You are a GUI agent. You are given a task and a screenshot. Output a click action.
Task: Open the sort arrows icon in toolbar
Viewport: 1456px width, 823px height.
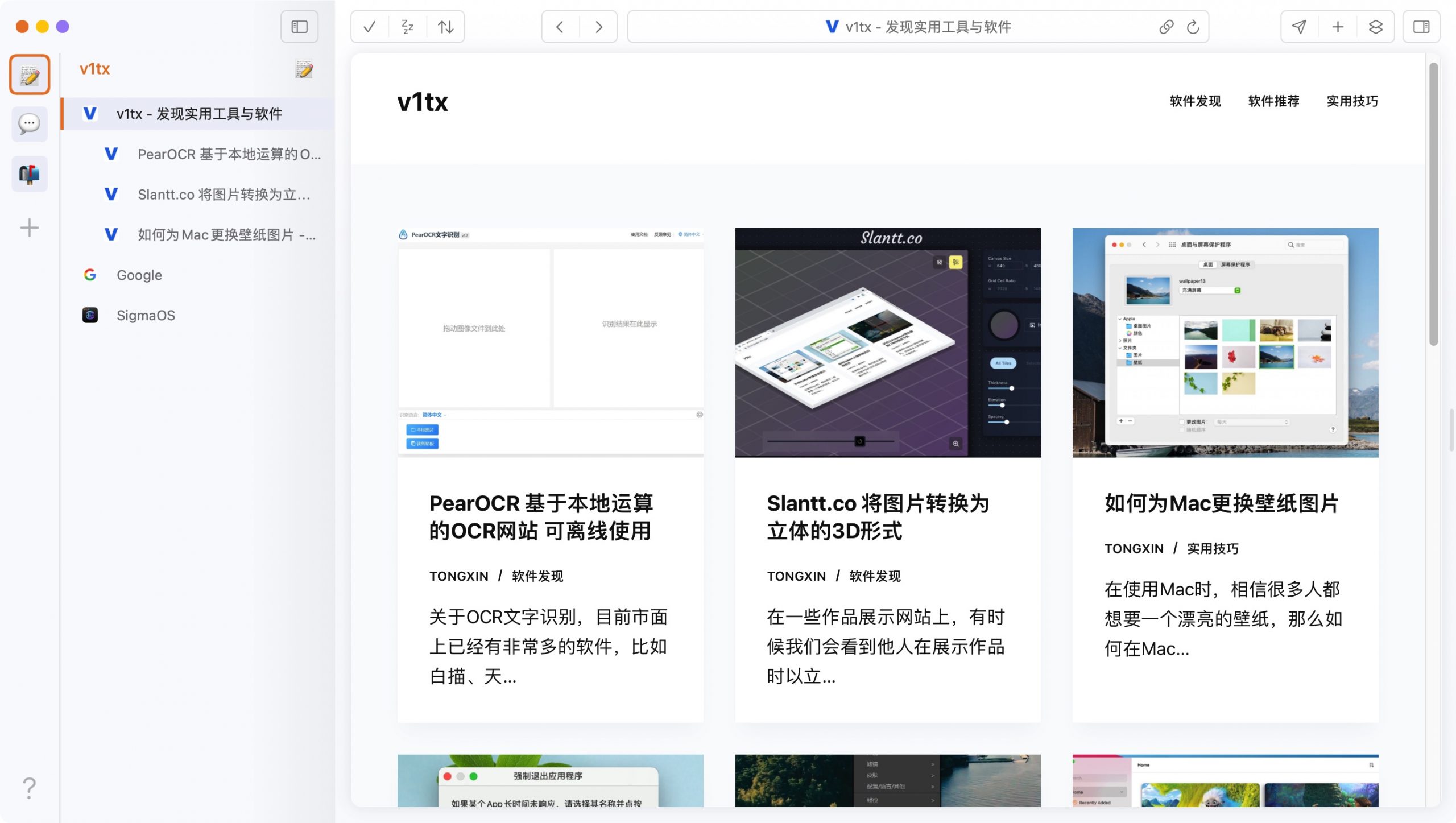tap(445, 26)
